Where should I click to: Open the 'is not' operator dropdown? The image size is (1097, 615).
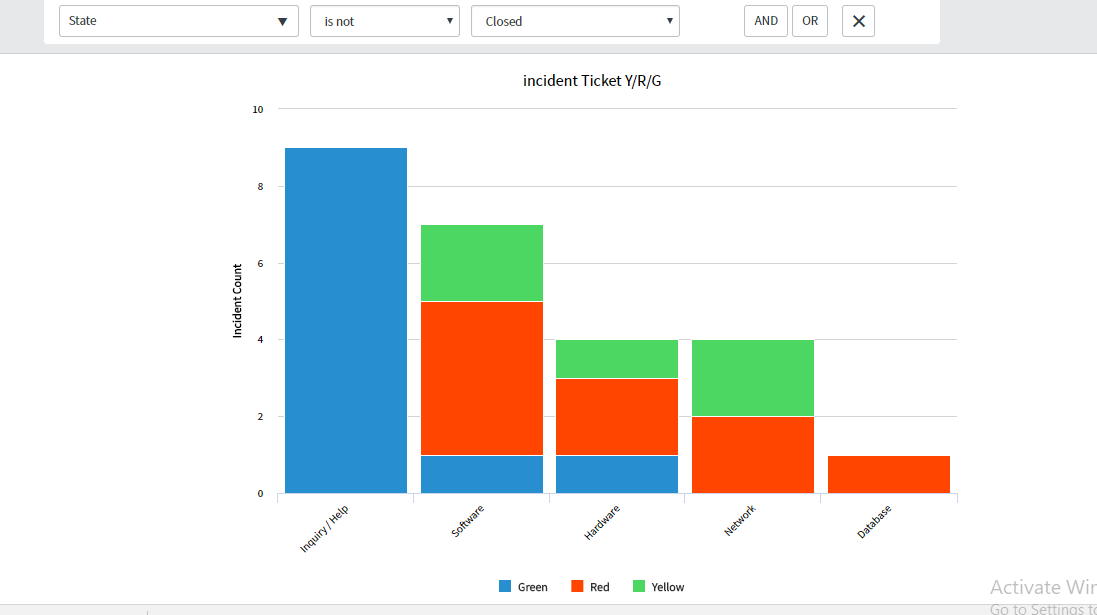[385, 21]
